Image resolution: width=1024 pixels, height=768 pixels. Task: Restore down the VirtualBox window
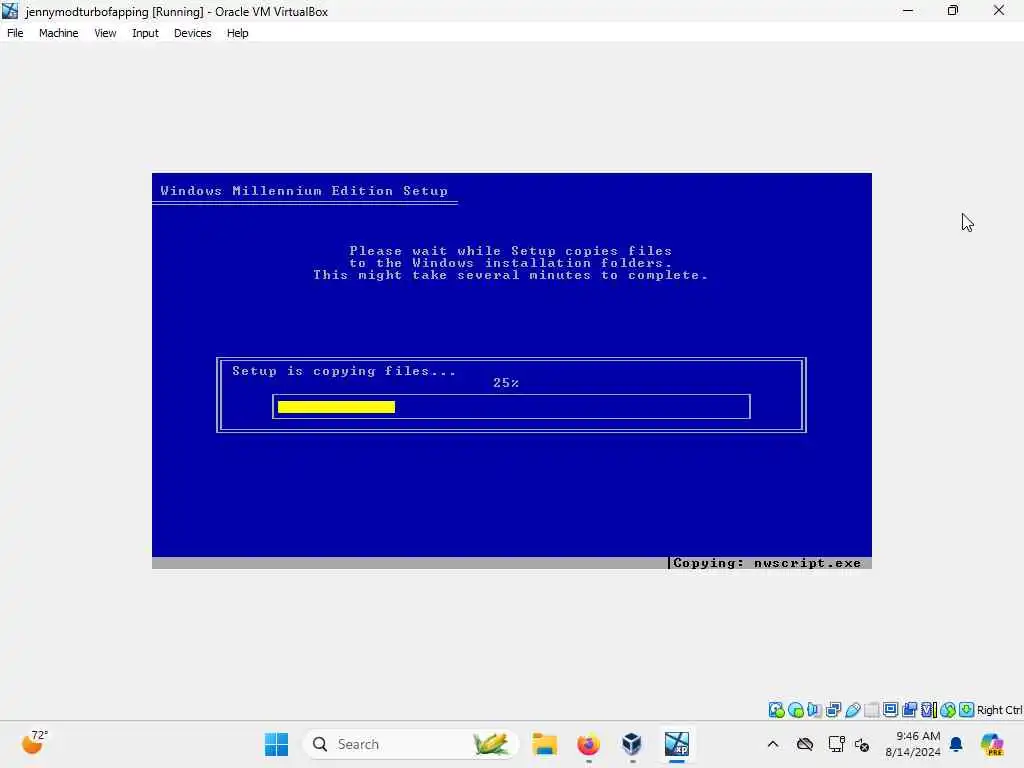pyautogui.click(x=953, y=10)
